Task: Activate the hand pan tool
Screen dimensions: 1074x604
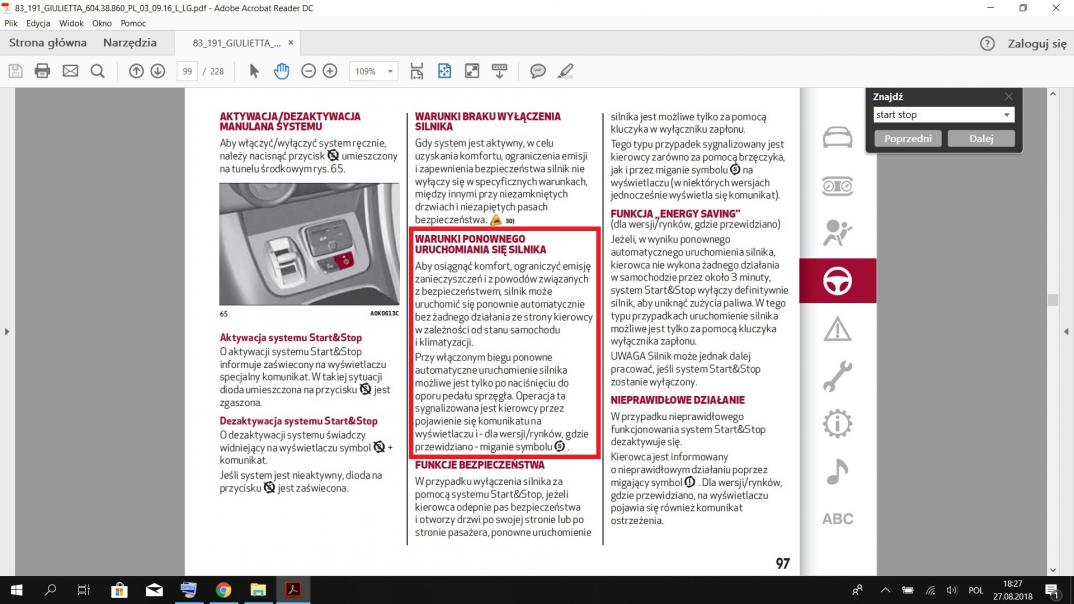Action: 282,71
